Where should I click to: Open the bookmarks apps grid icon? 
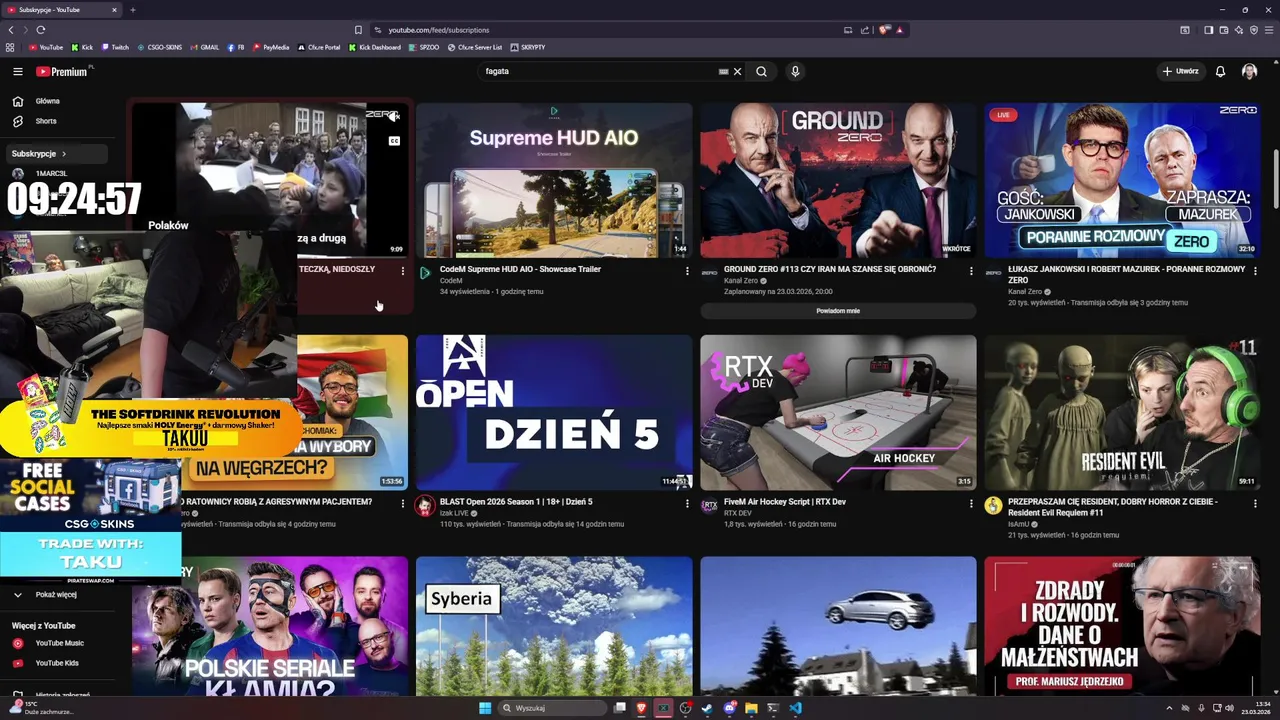tap(10, 47)
